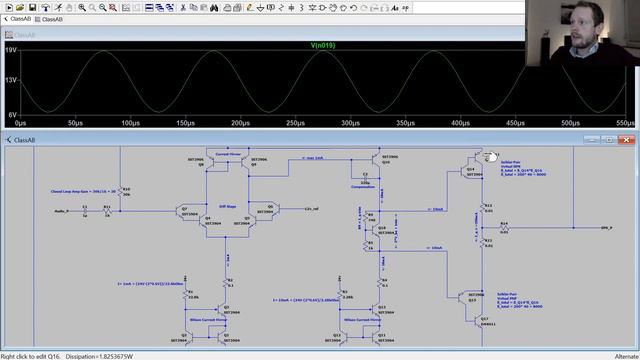640x360 pixels.
Task: Minimize the ClassAB schematic child window
Action: [591, 140]
